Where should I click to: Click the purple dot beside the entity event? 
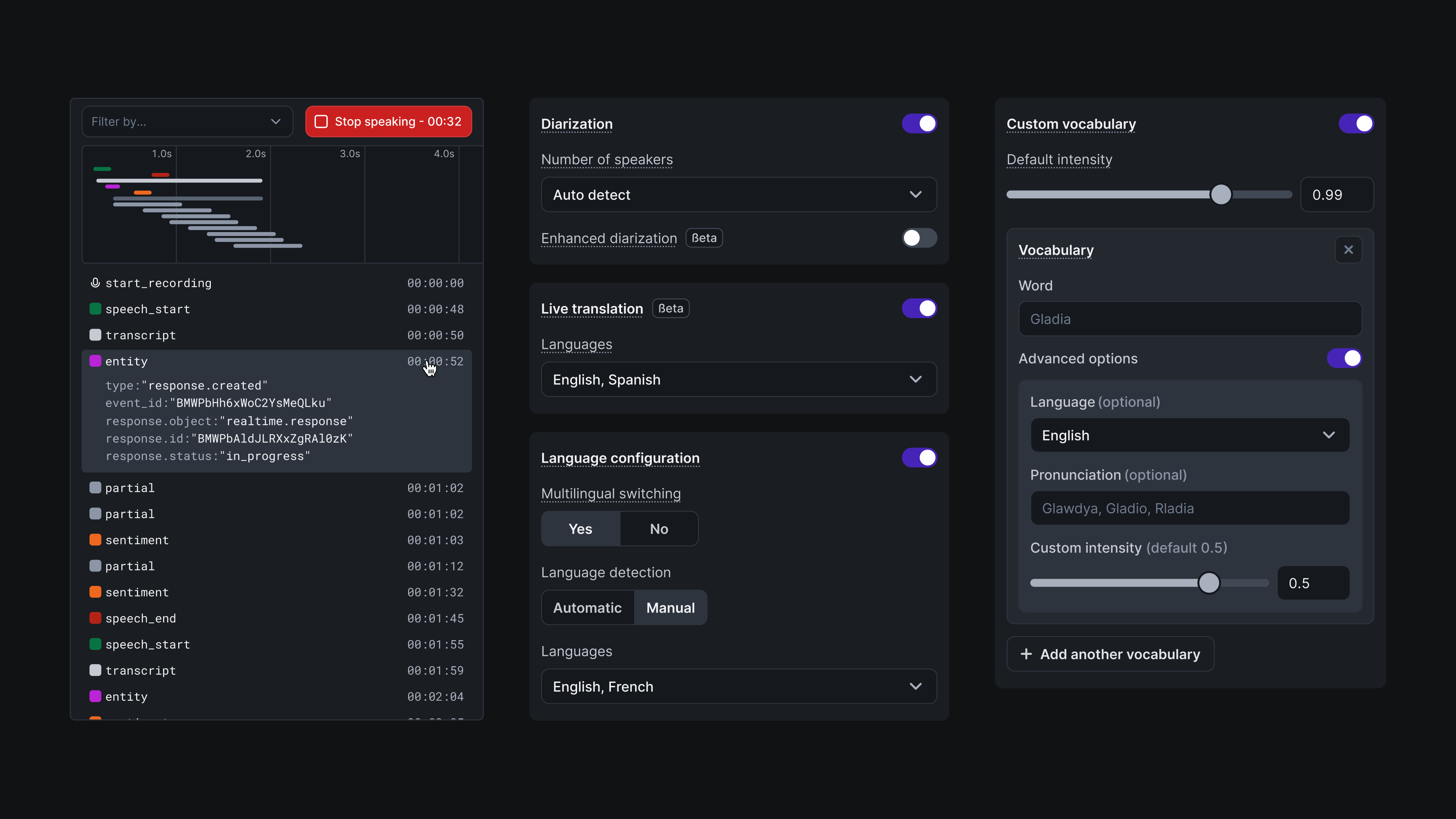pos(95,361)
